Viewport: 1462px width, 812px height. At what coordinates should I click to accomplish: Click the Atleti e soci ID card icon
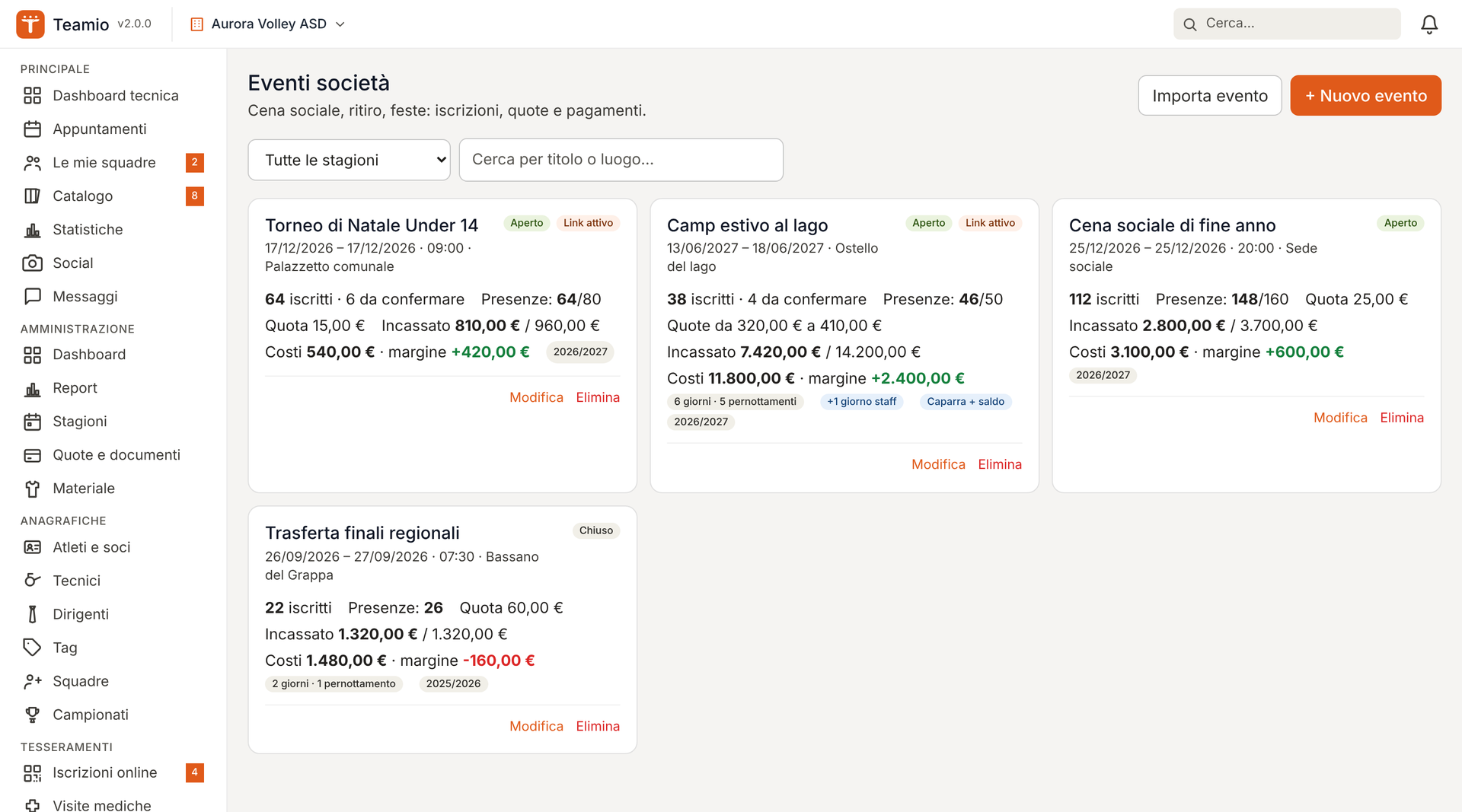[x=32, y=547]
